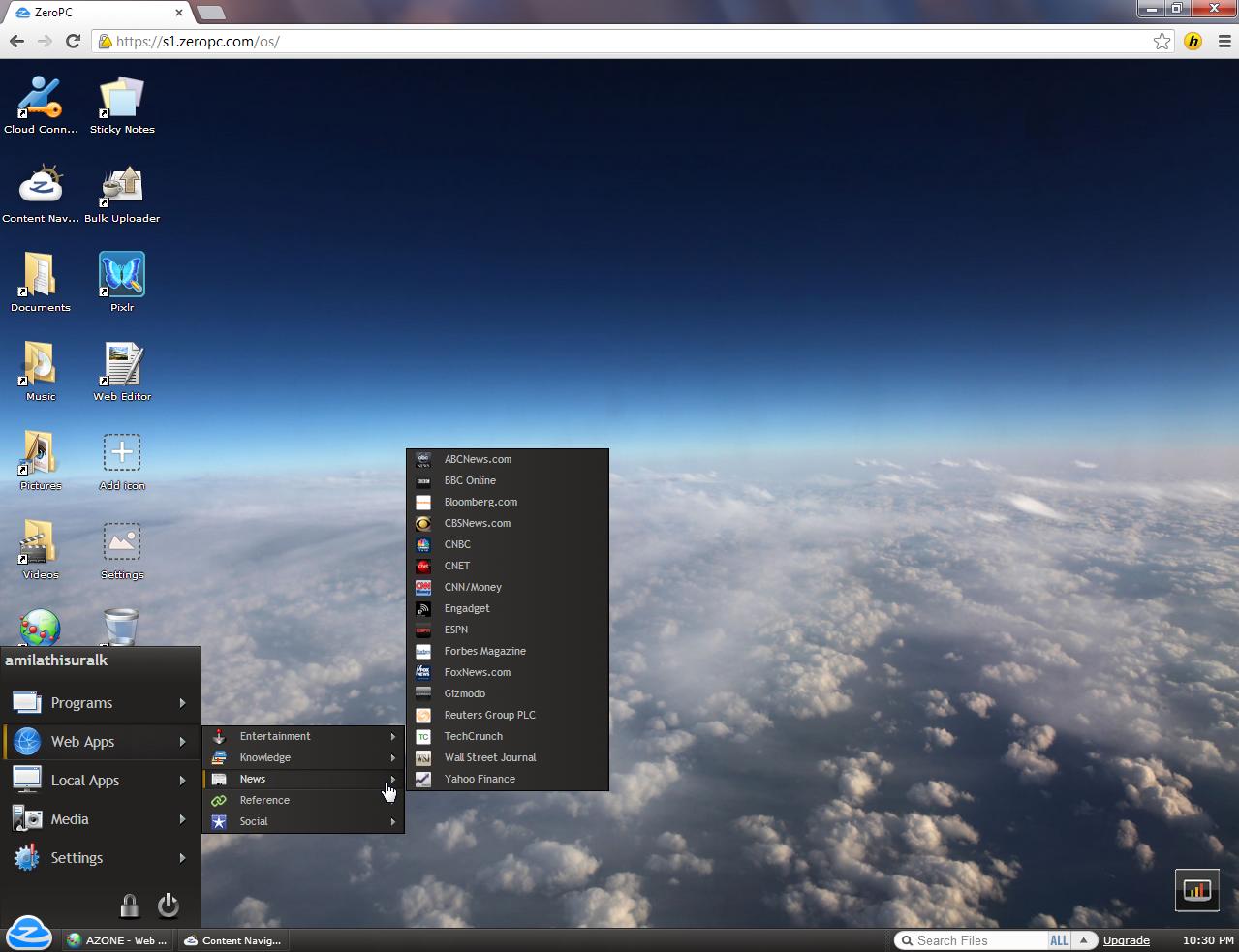Viewport: 1239px width, 952px height.
Task: Click the Upgrade link
Action: tap(1127, 940)
